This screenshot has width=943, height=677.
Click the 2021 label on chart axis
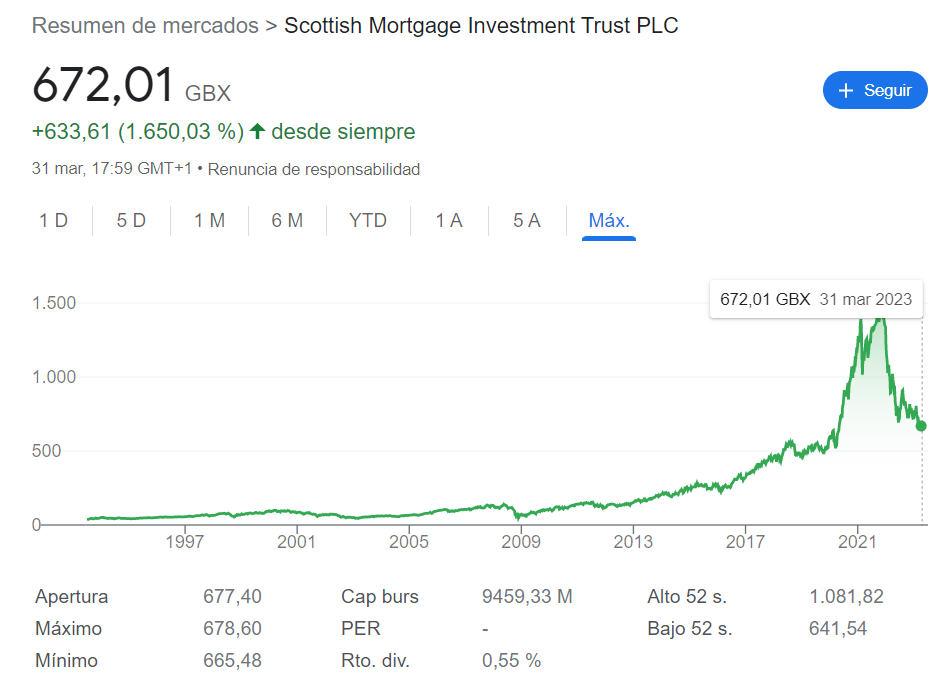pyautogui.click(x=858, y=541)
